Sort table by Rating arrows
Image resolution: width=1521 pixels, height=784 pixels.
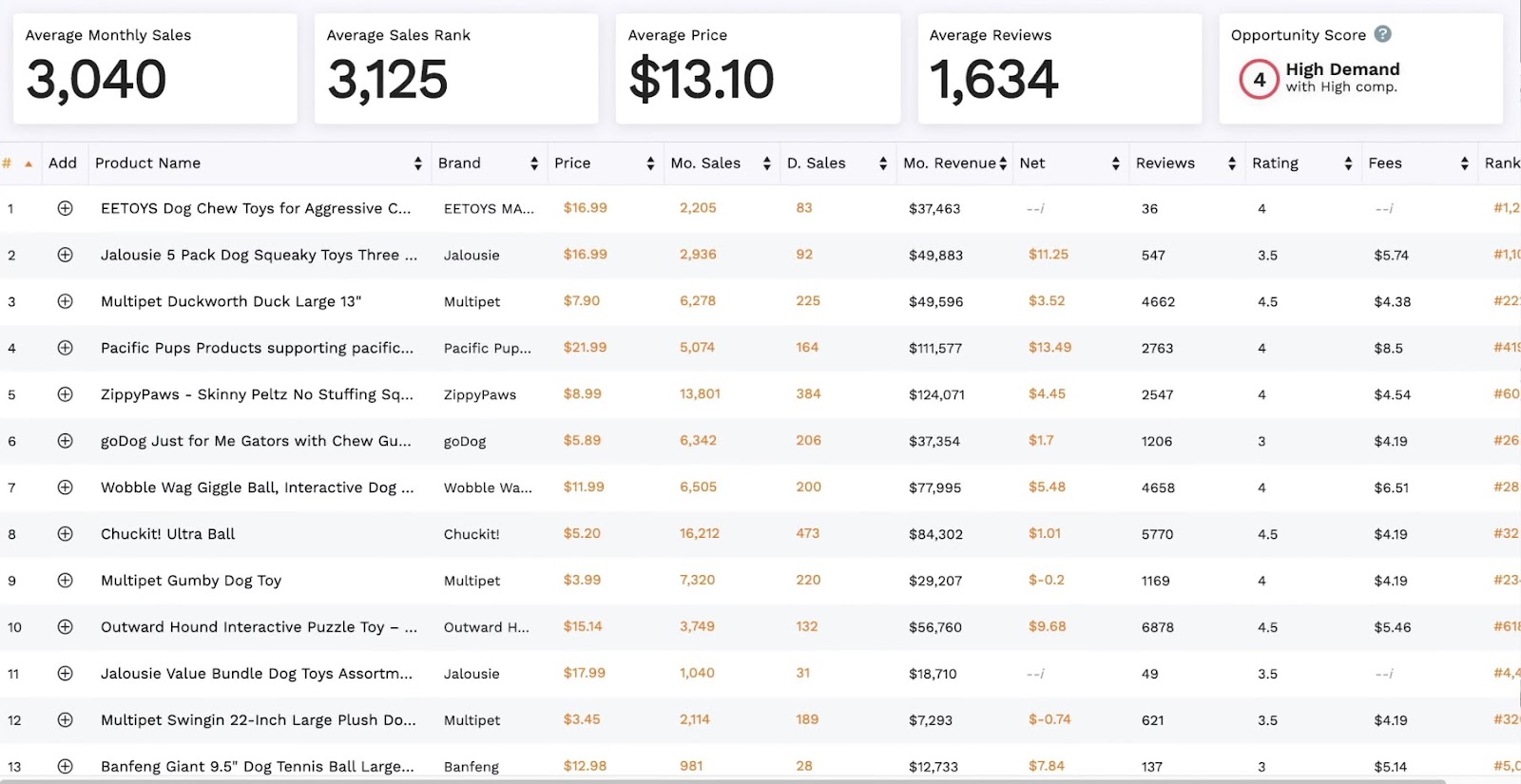[1348, 163]
